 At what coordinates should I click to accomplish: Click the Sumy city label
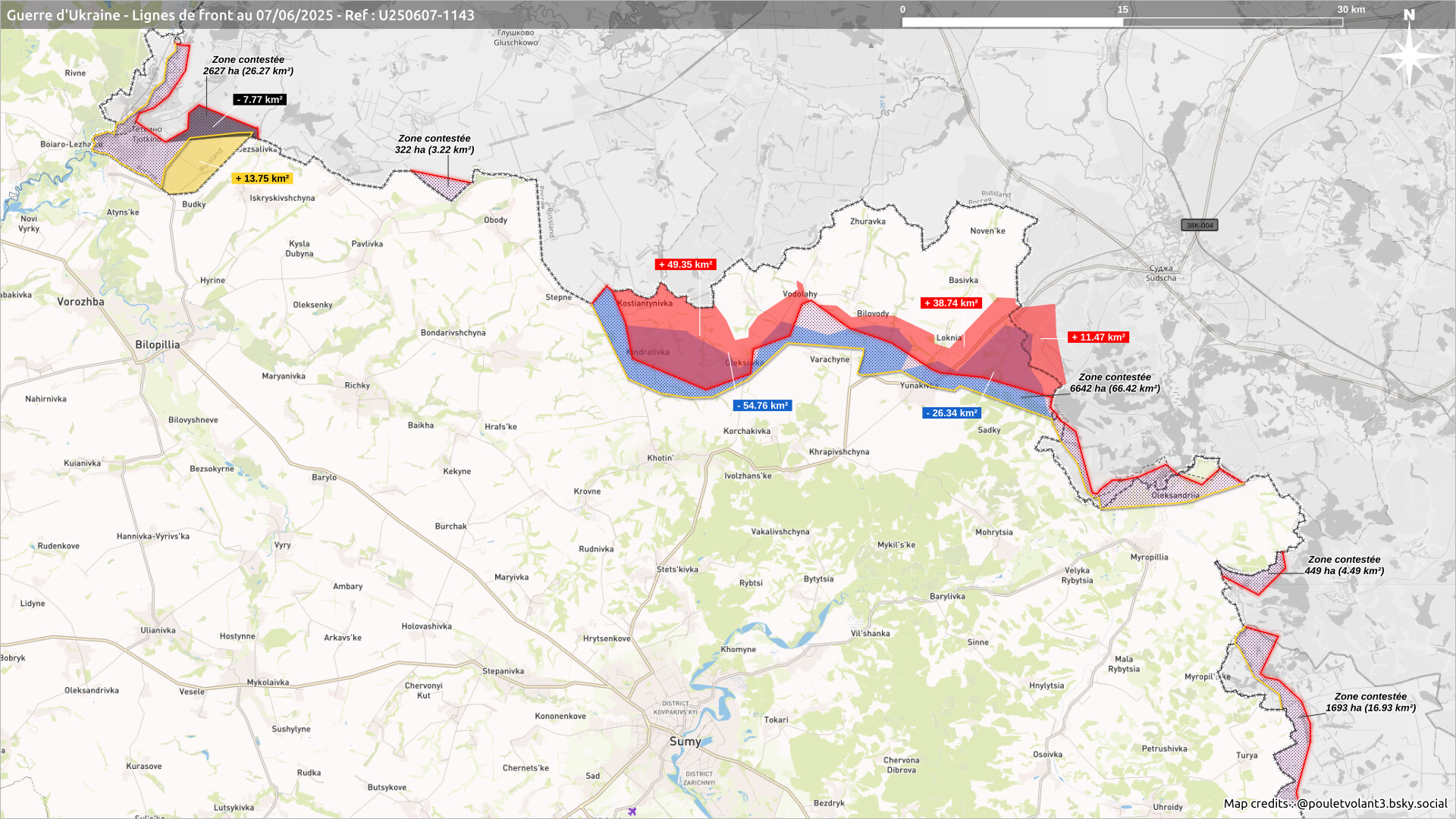pos(685,742)
